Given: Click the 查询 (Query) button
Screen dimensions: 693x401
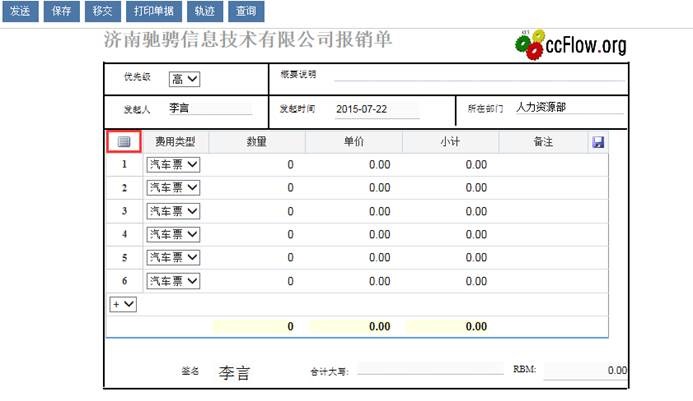Looking at the screenshot, I should point(246,12).
